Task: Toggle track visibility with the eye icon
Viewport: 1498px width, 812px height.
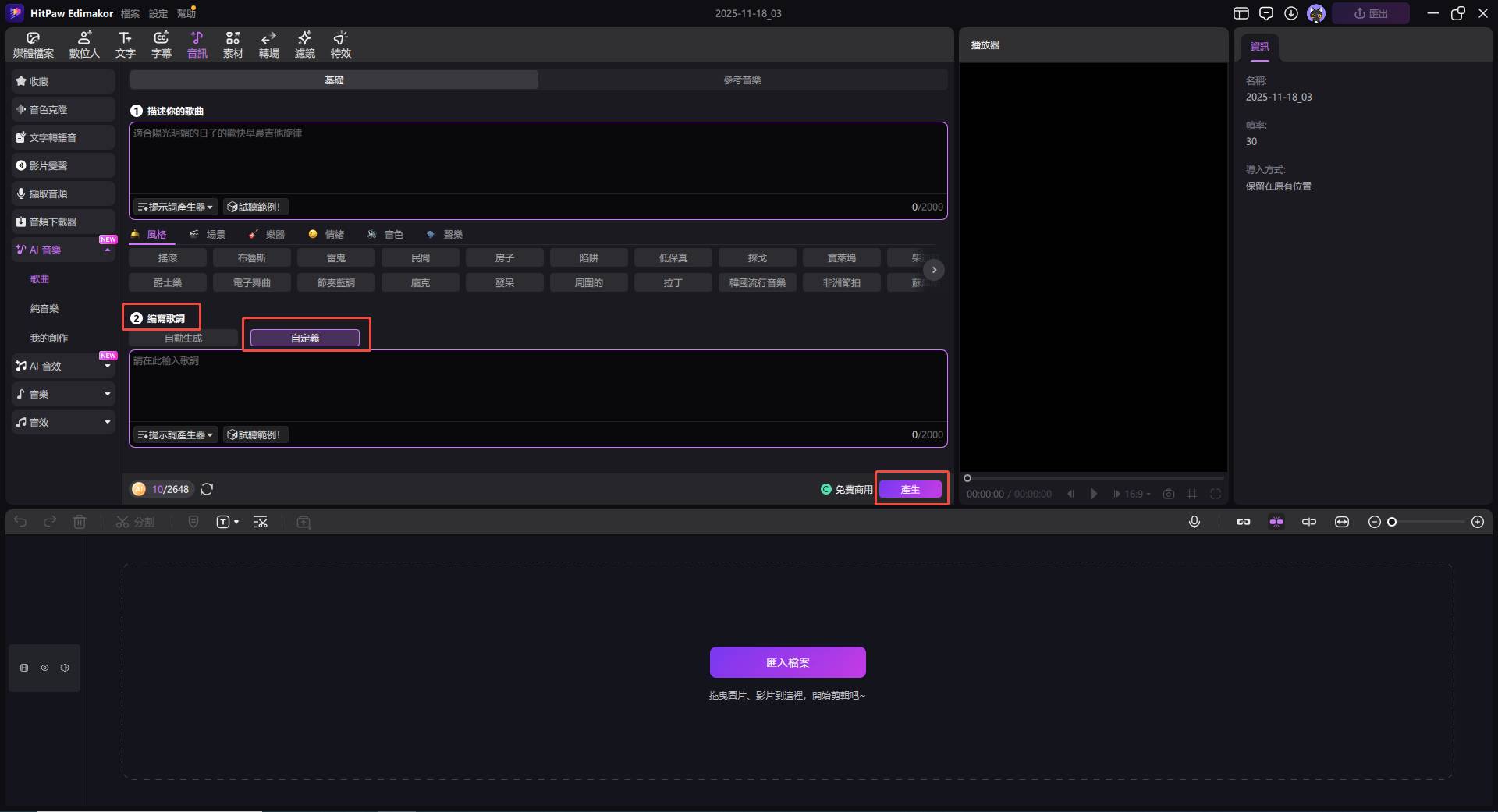Action: pos(44,668)
